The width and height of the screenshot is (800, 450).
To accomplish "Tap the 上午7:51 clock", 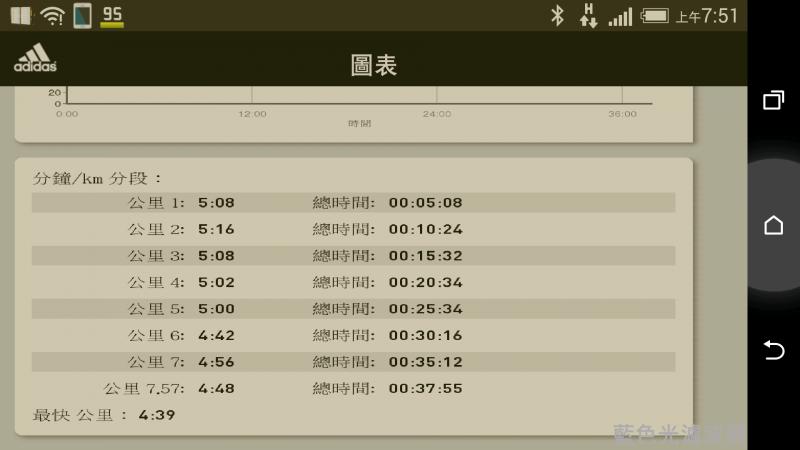I will 707,16.
